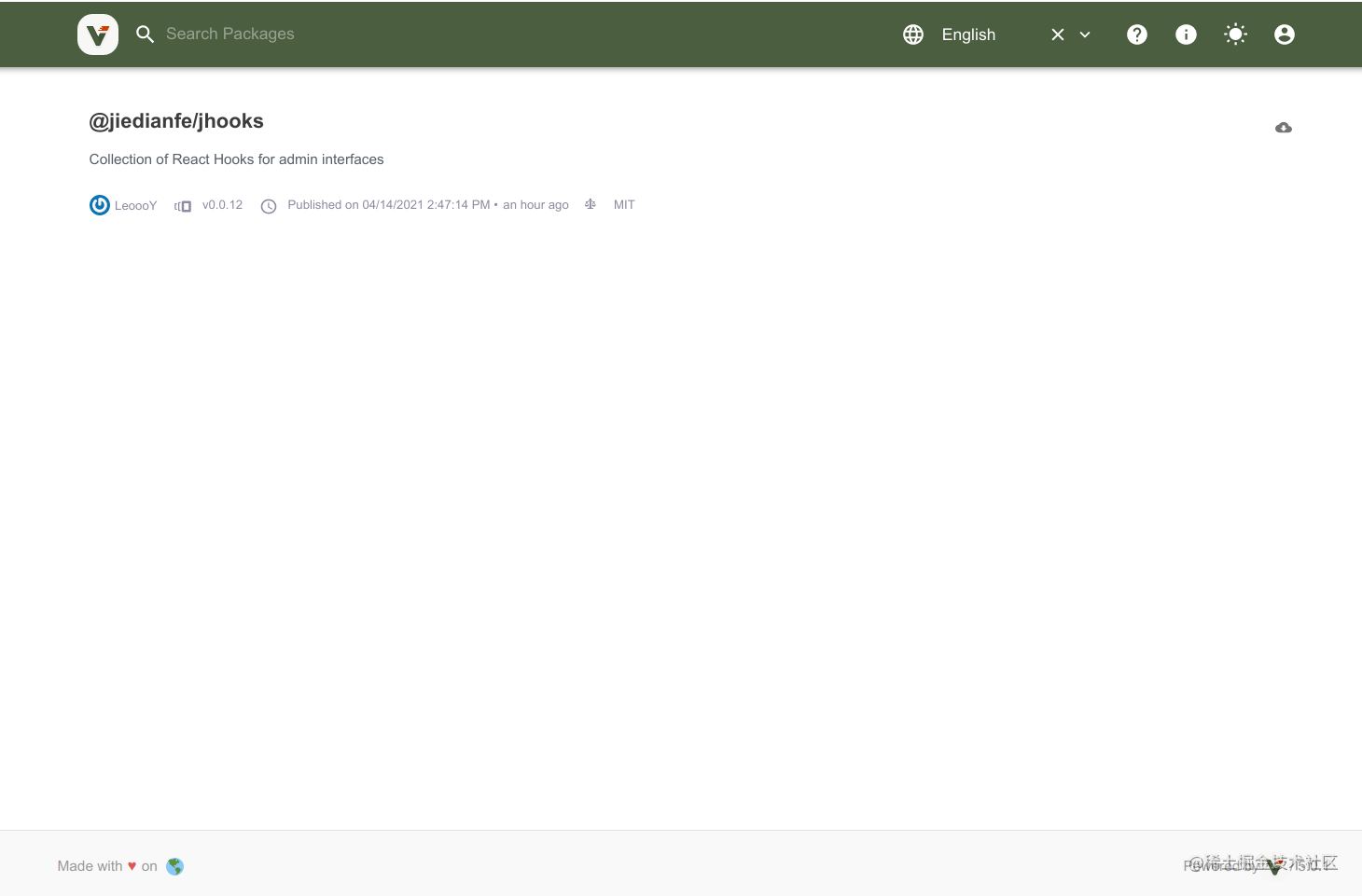Click the Verdaccio logo
Viewport: 1362px width, 896px height.
98,34
